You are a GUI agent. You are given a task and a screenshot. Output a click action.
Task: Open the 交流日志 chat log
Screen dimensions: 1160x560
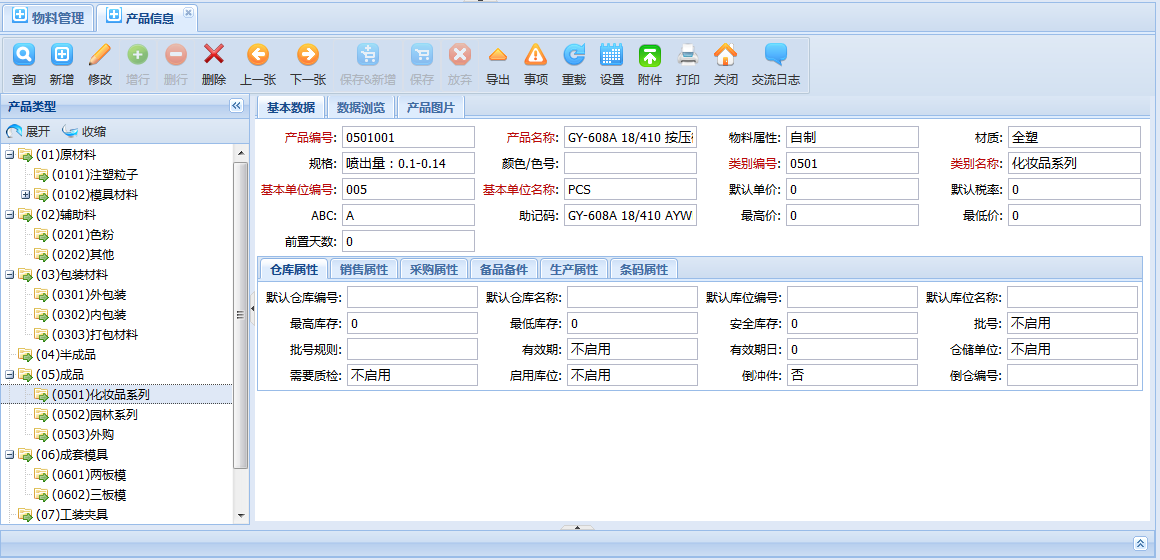point(776,56)
